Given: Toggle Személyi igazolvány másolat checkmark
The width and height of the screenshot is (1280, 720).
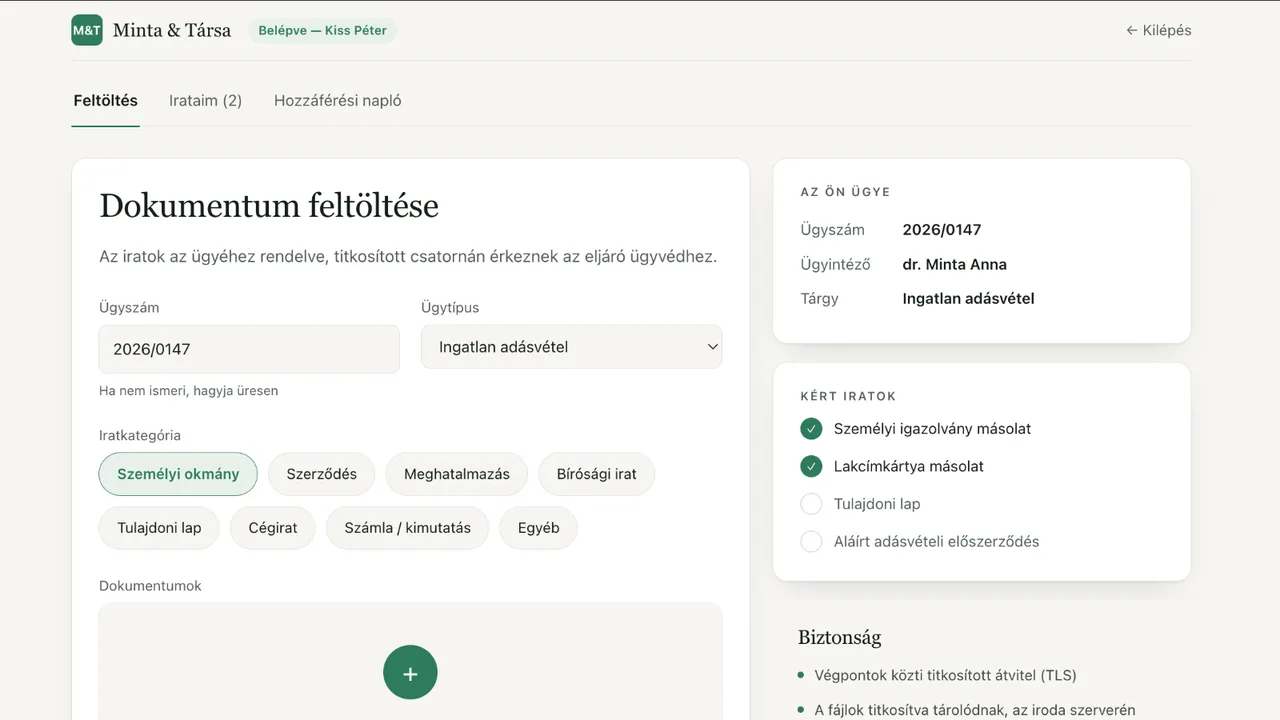Looking at the screenshot, I should (x=811, y=429).
